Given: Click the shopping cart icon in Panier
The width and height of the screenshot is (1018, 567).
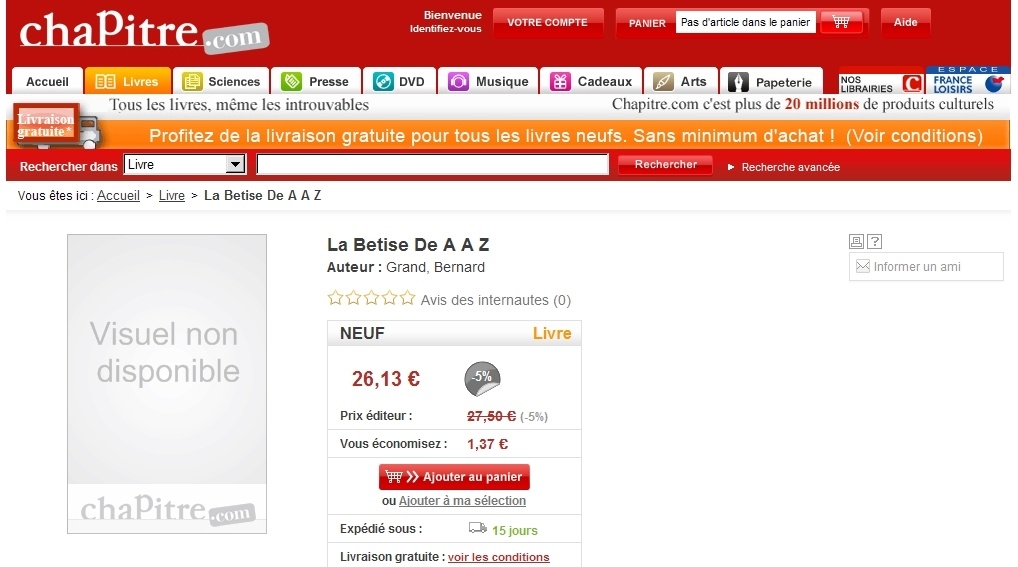Looking at the screenshot, I should pos(841,22).
